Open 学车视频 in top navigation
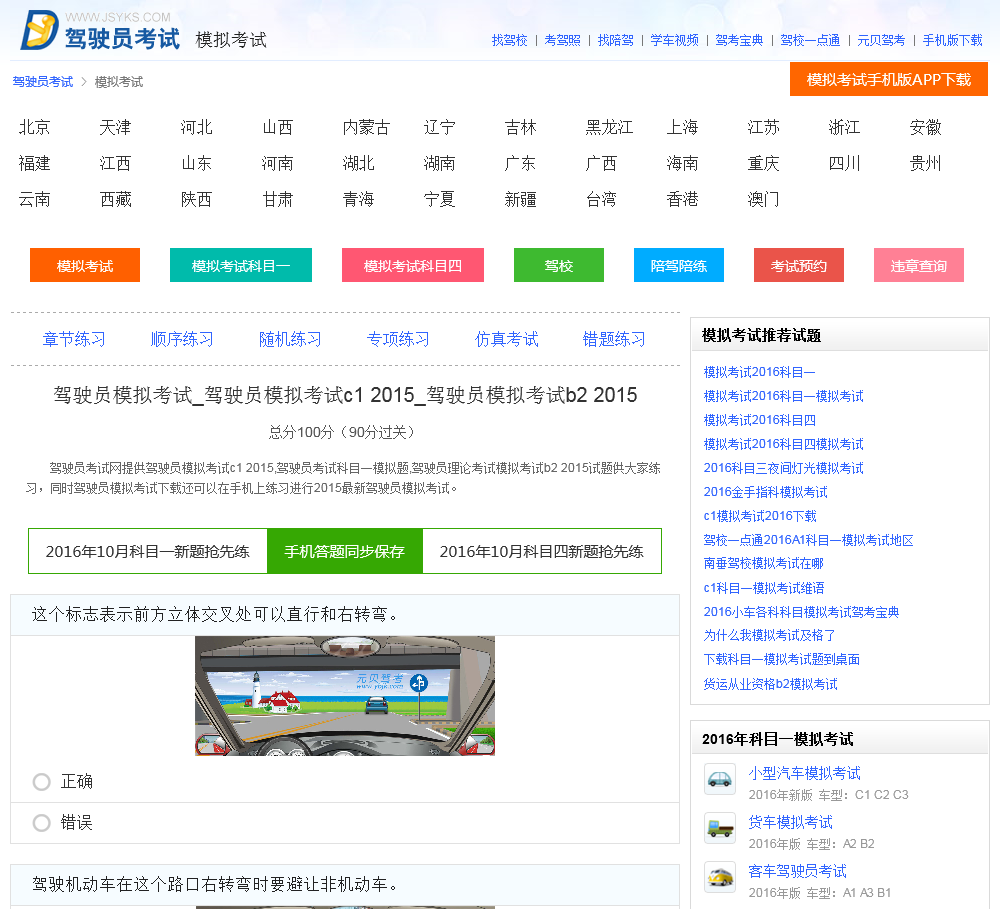Image resolution: width=1000 pixels, height=909 pixels. pos(674,40)
